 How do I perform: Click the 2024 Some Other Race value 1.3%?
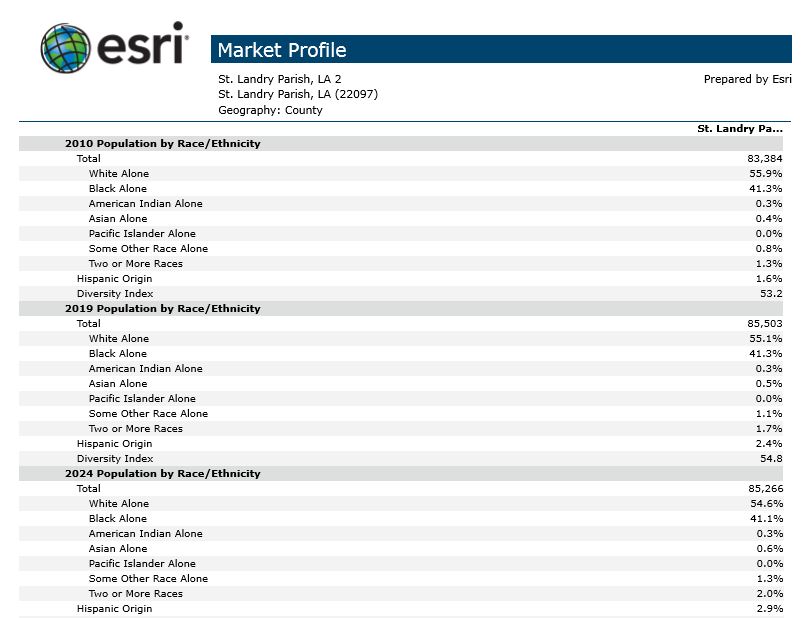770,578
